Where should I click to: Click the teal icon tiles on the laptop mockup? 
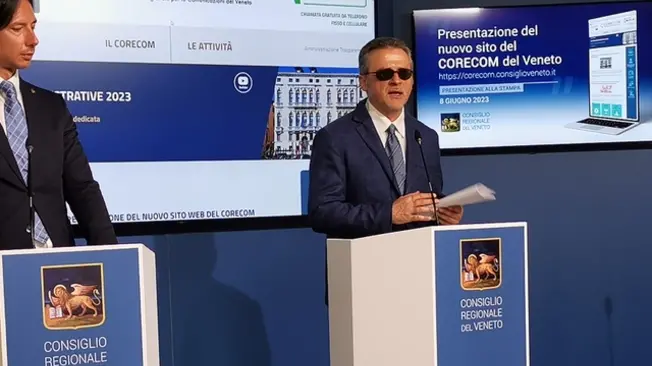(x=607, y=110)
